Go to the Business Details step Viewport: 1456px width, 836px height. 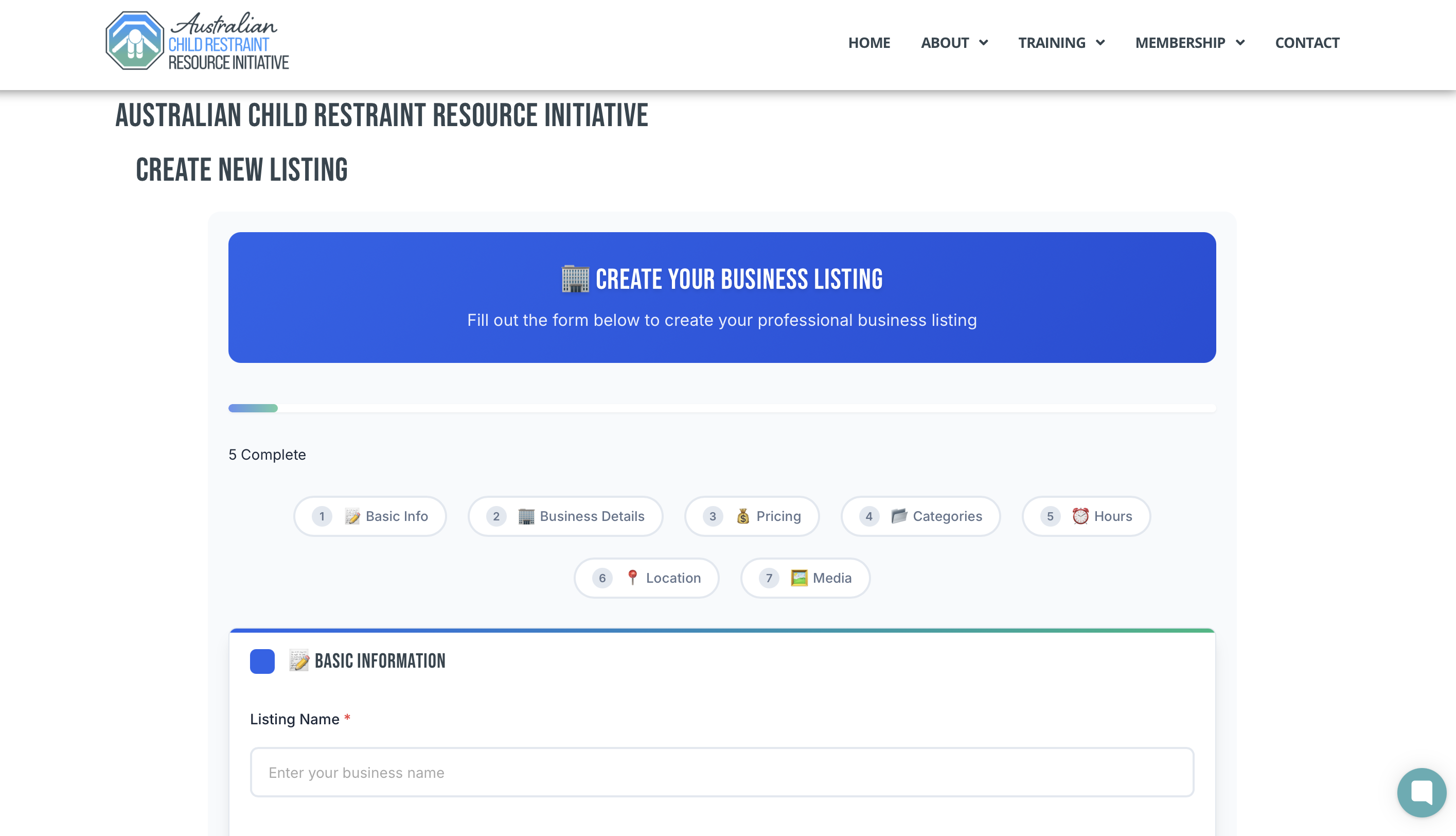[565, 516]
